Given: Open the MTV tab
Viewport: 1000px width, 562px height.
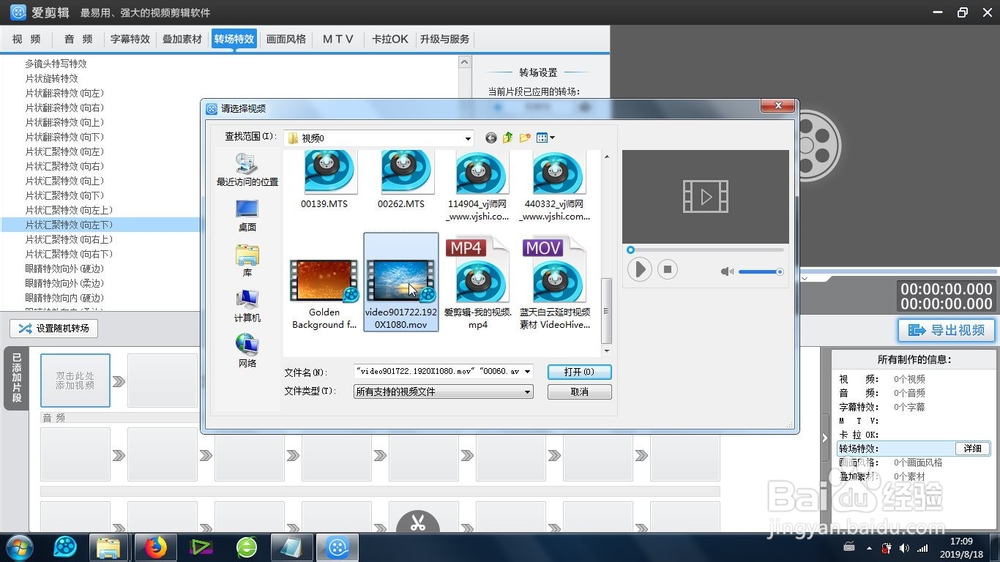Looking at the screenshot, I should tap(338, 39).
